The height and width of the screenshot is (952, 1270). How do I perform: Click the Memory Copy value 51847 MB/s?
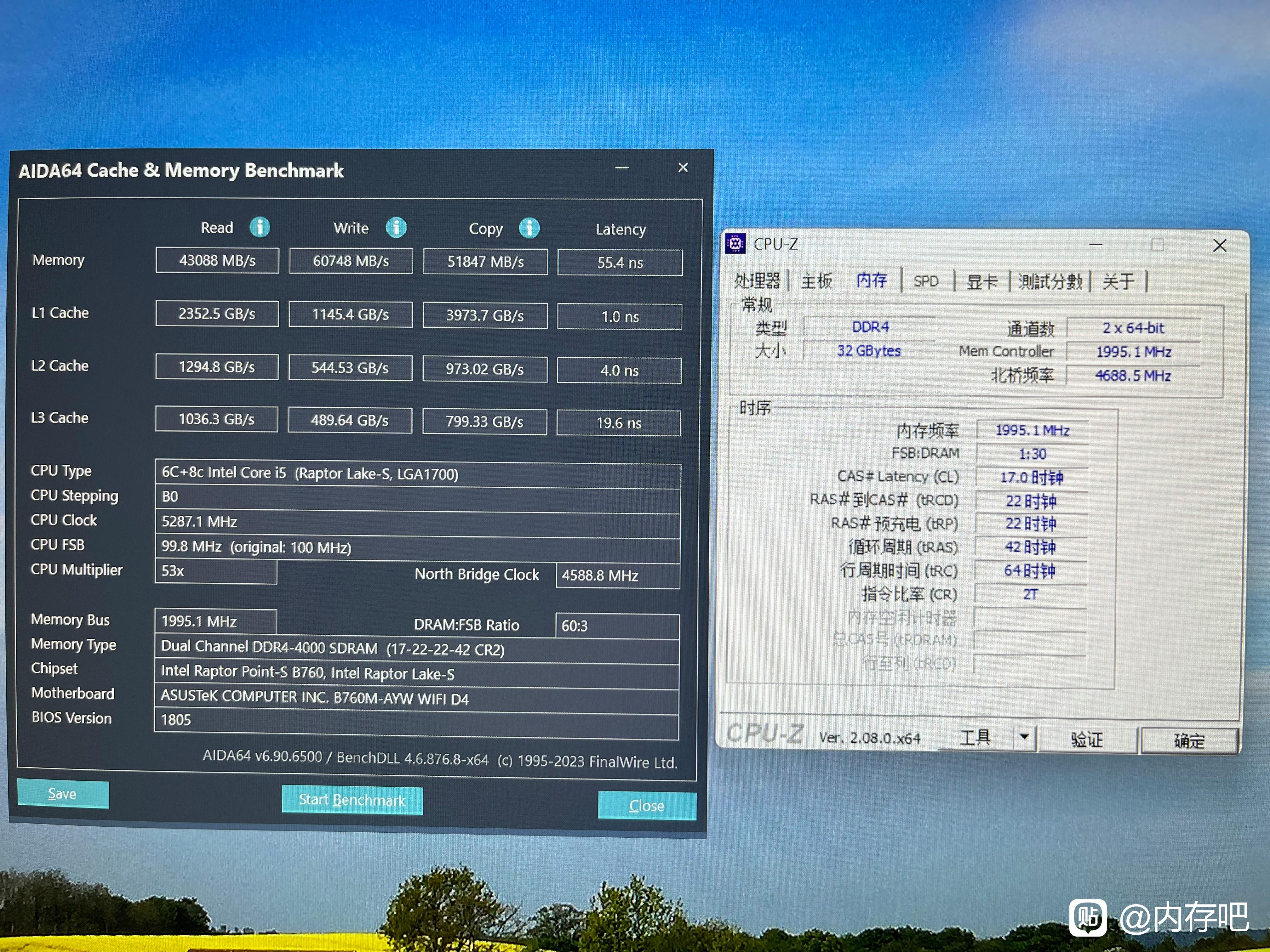pyautogui.click(x=485, y=262)
